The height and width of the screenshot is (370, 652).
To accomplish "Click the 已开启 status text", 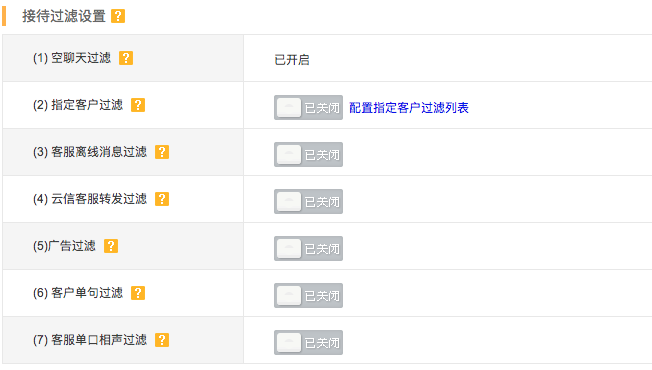I will click(x=292, y=60).
